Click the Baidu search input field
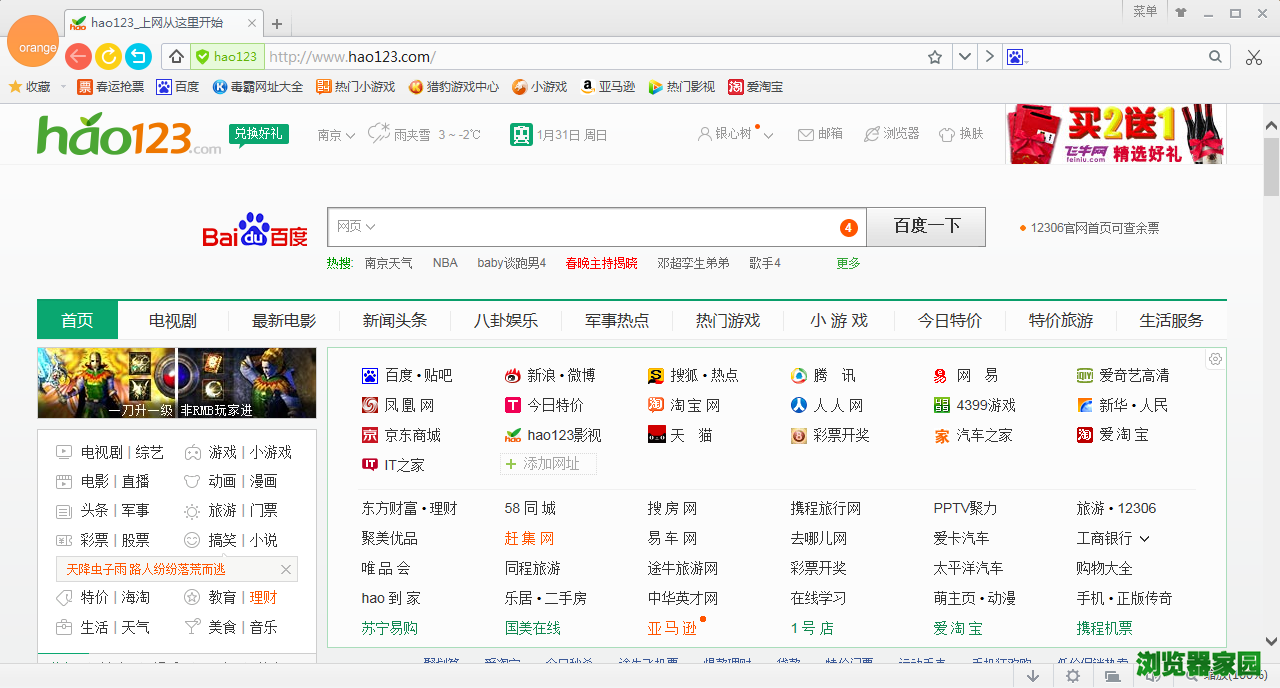Screen dimensions: 1280x688 tap(600, 227)
